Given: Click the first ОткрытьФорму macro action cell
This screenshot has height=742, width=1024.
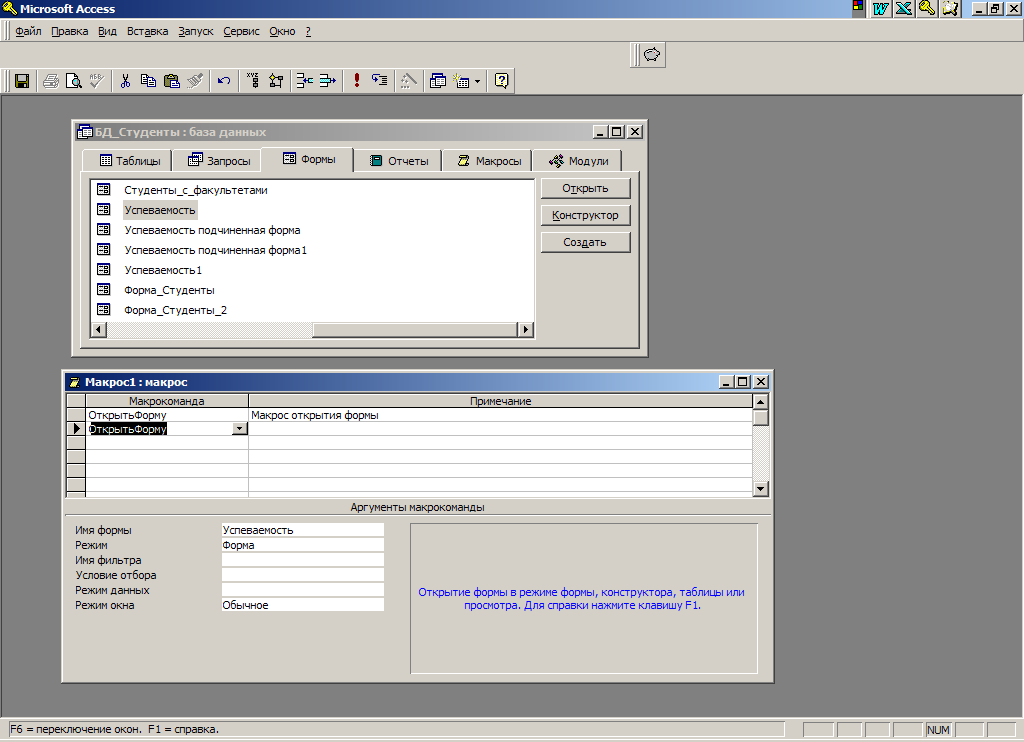Looking at the screenshot, I should 167,415.
